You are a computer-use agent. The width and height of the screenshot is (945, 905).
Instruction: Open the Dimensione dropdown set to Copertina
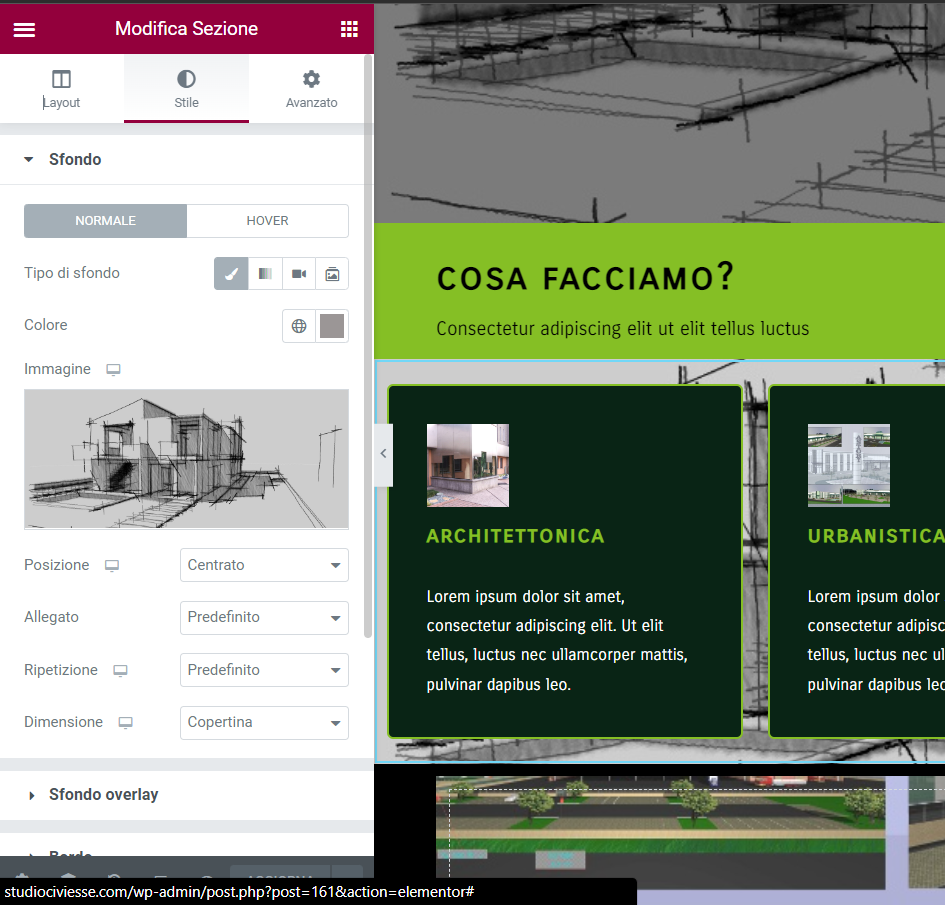coord(264,722)
